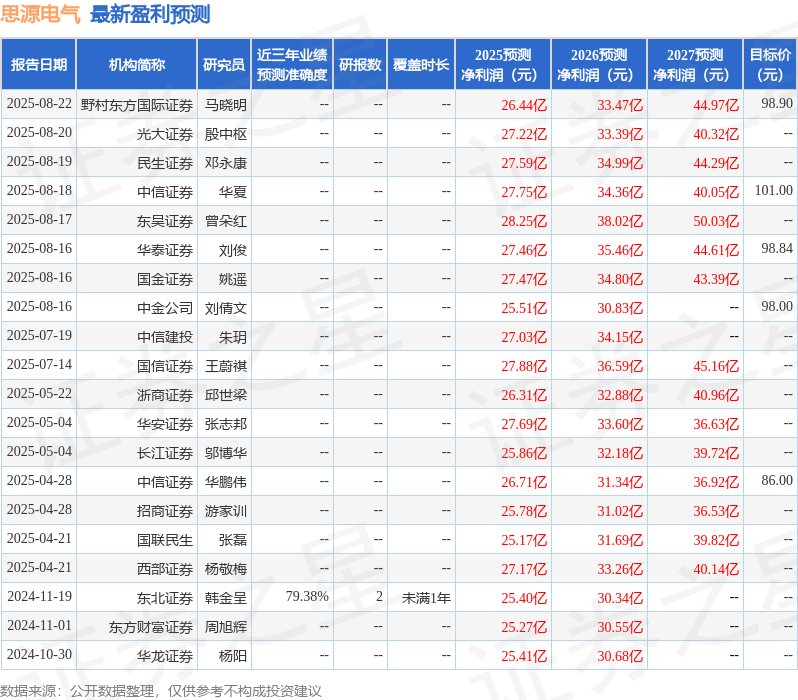This screenshot has width=798, height=700.
Task: Select the date 2025-08-22
Action: pyautogui.click(x=39, y=104)
